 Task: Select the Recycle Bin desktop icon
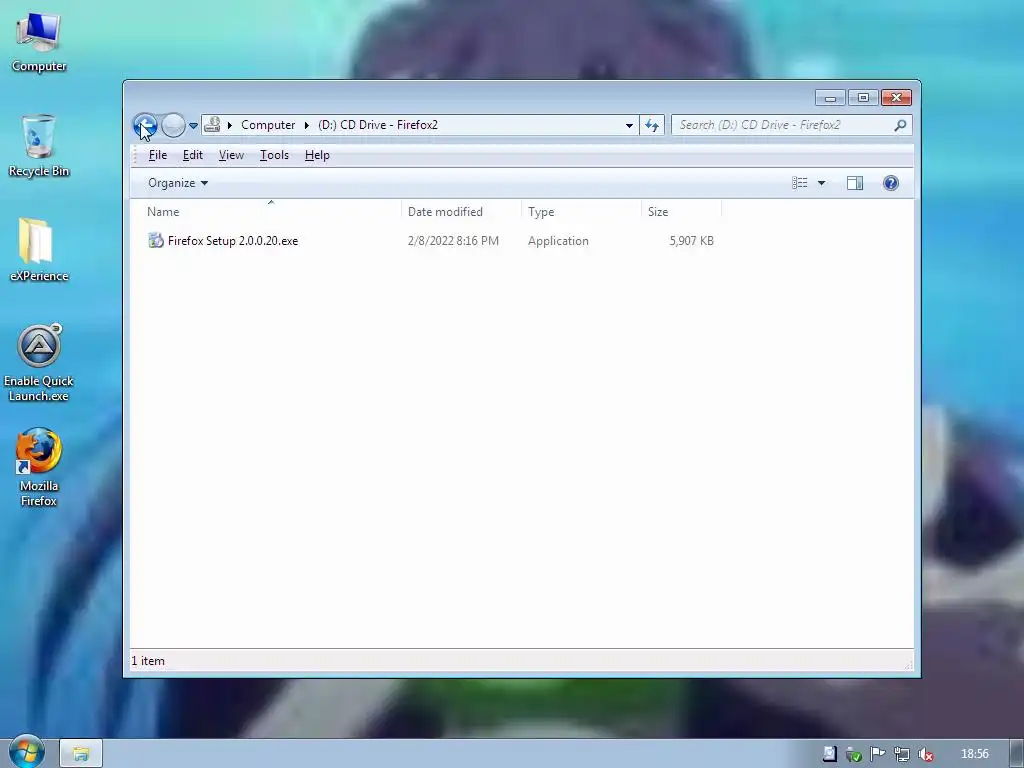(x=39, y=146)
